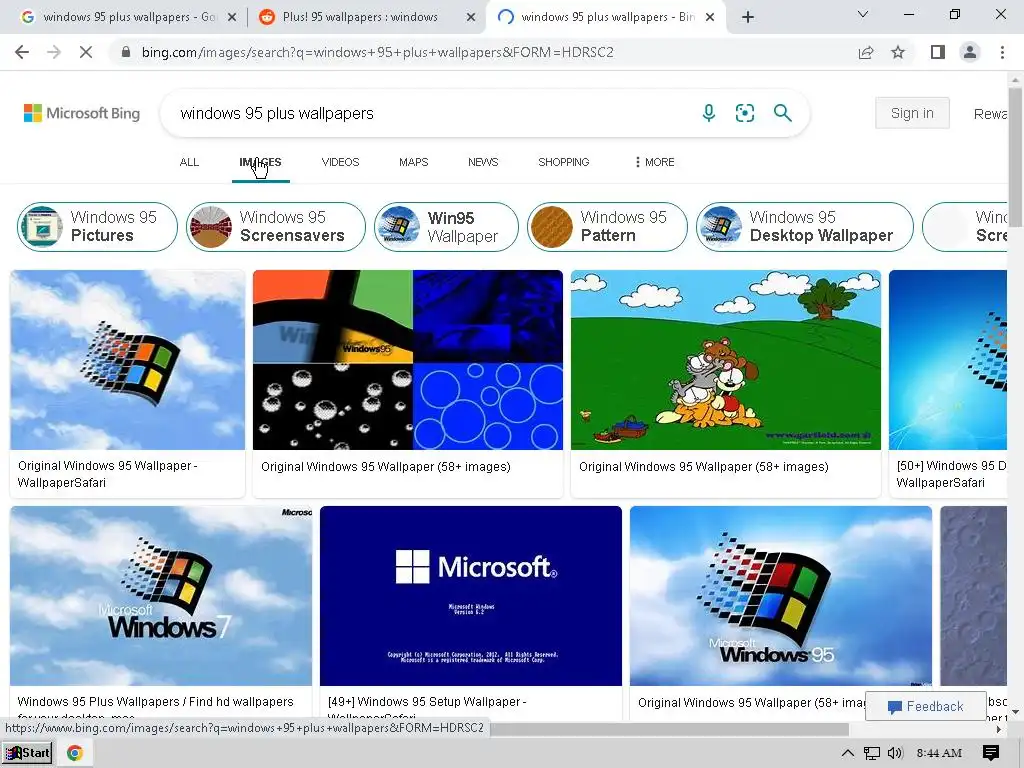Click the address bar URL
Viewport: 1024px width, 768px height.
click(377, 52)
